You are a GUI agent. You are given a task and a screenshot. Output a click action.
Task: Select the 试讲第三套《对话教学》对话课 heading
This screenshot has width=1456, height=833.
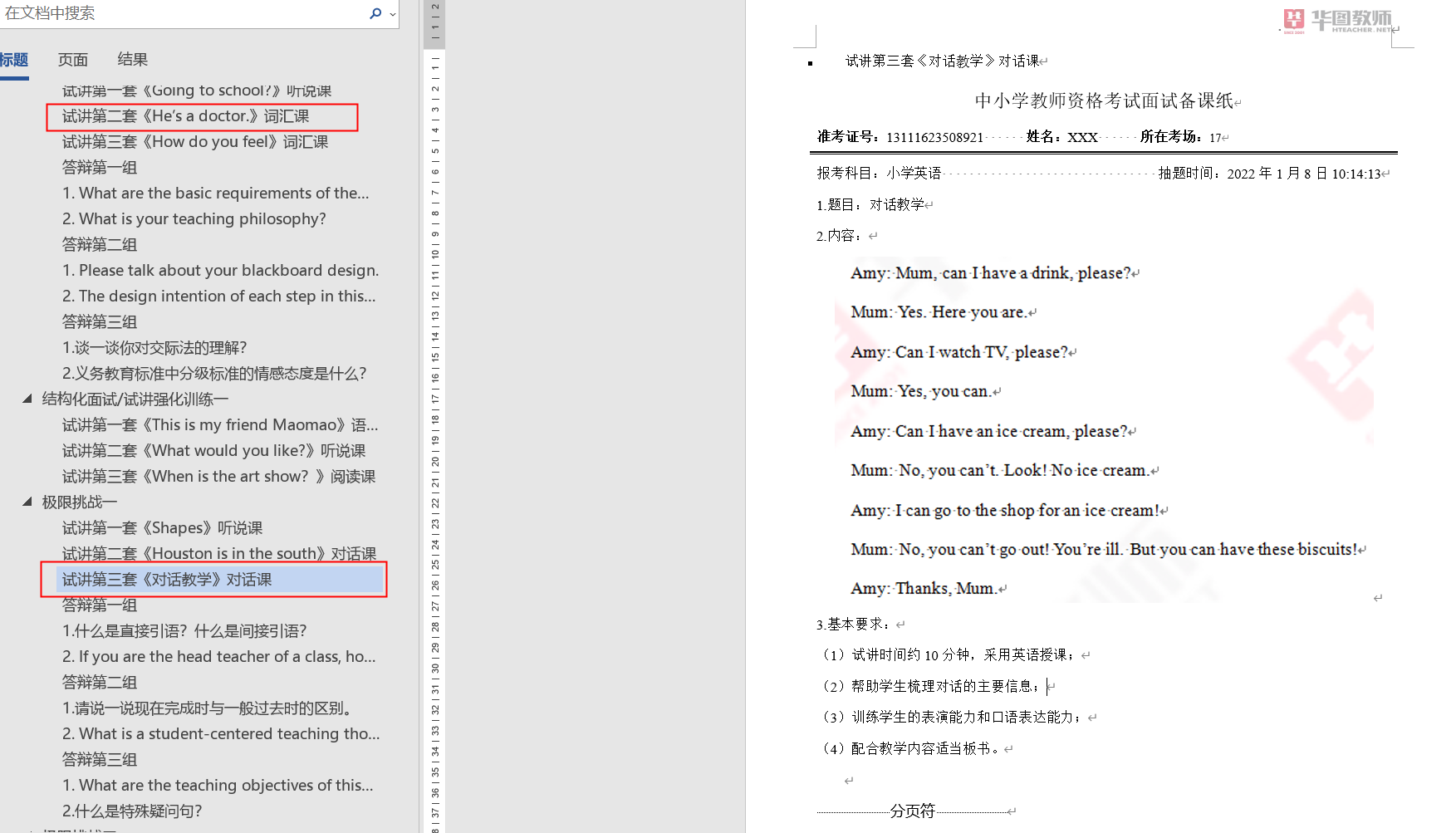click(167, 580)
